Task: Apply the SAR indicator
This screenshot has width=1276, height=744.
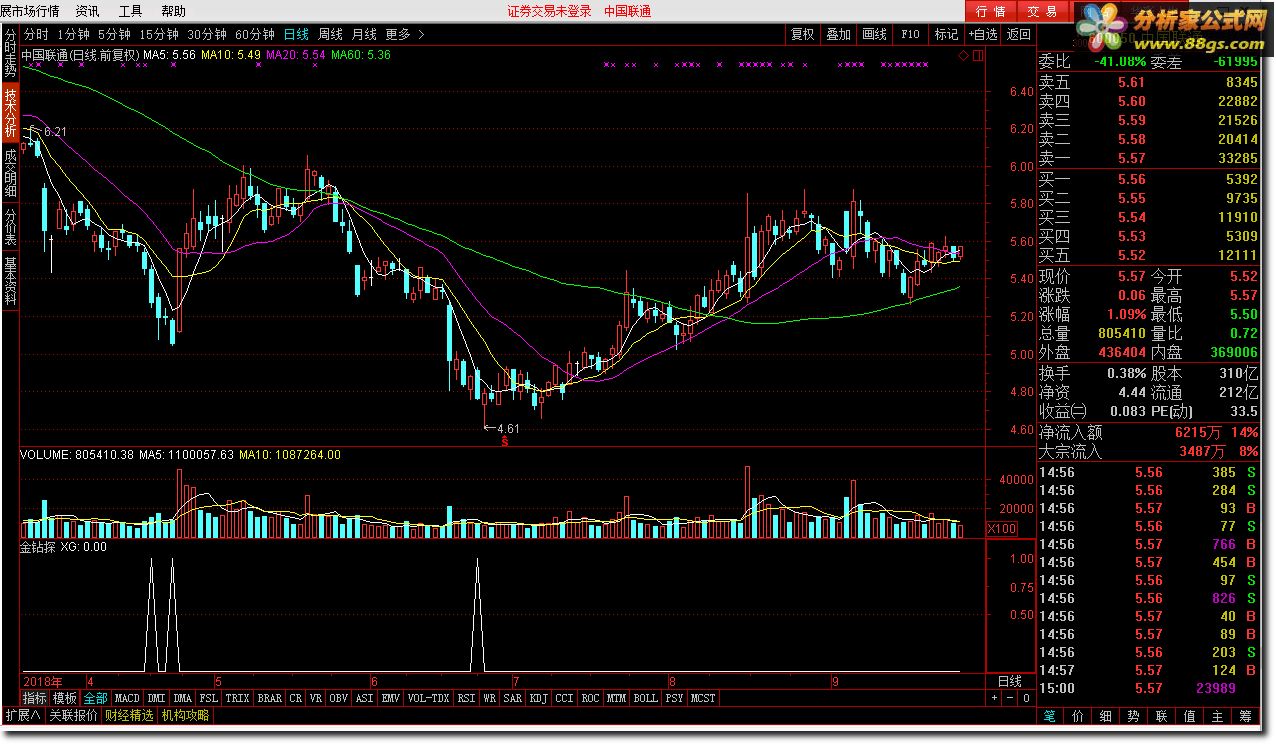Action: pyautogui.click(x=513, y=698)
